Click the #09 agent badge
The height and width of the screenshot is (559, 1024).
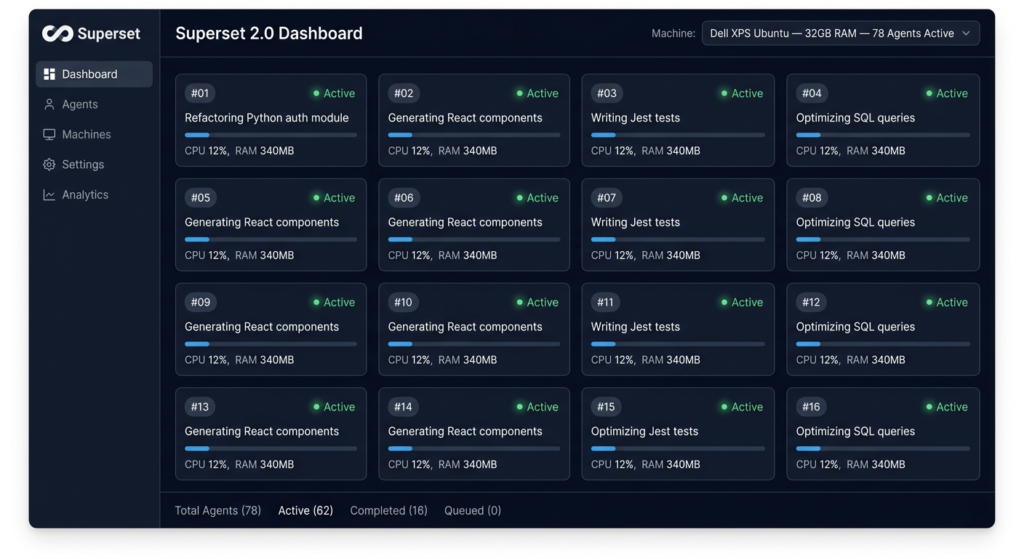[200, 302]
